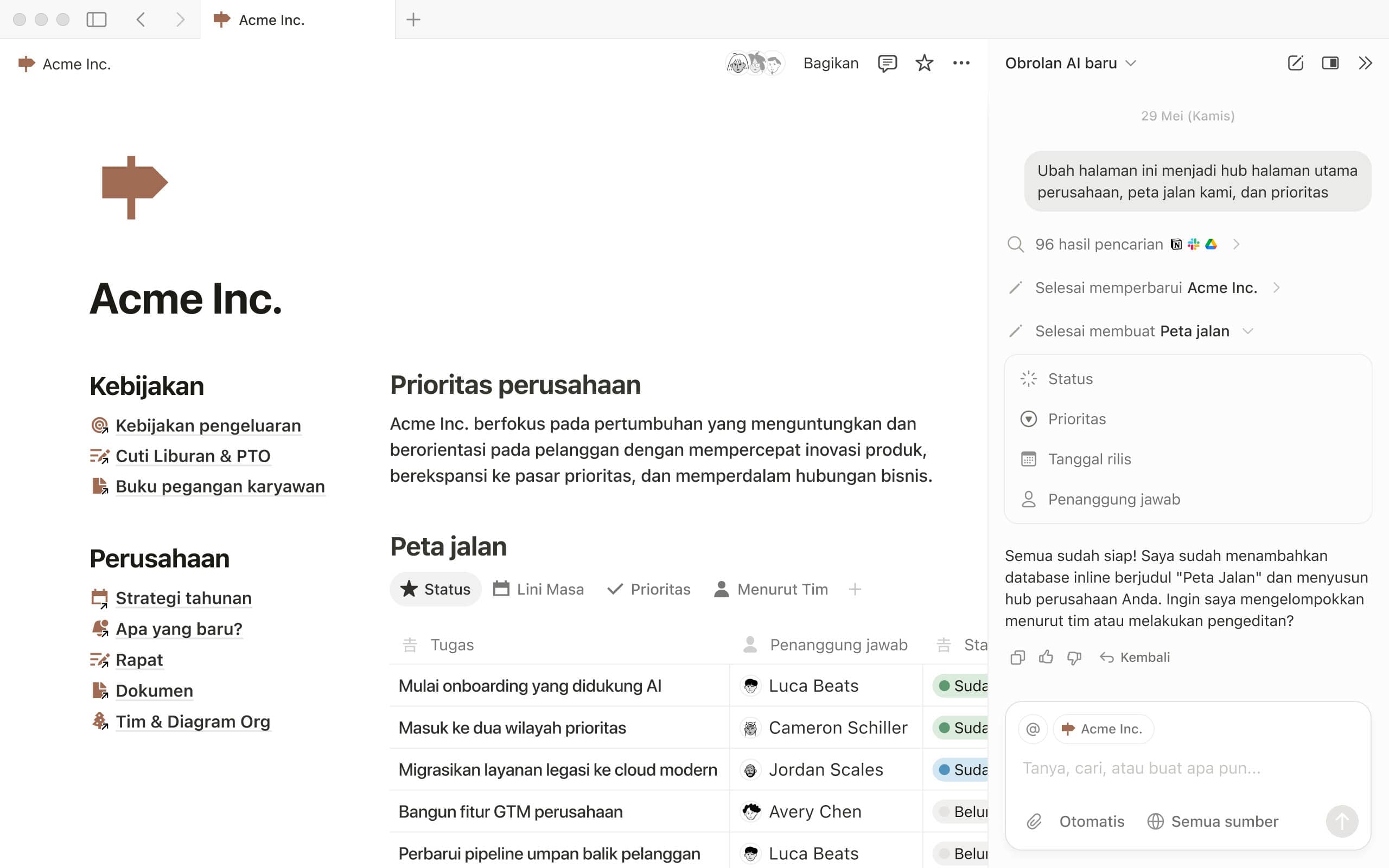This screenshot has height=868, width=1389.
Task: Click the Bagikan share button
Action: click(x=831, y=63)
